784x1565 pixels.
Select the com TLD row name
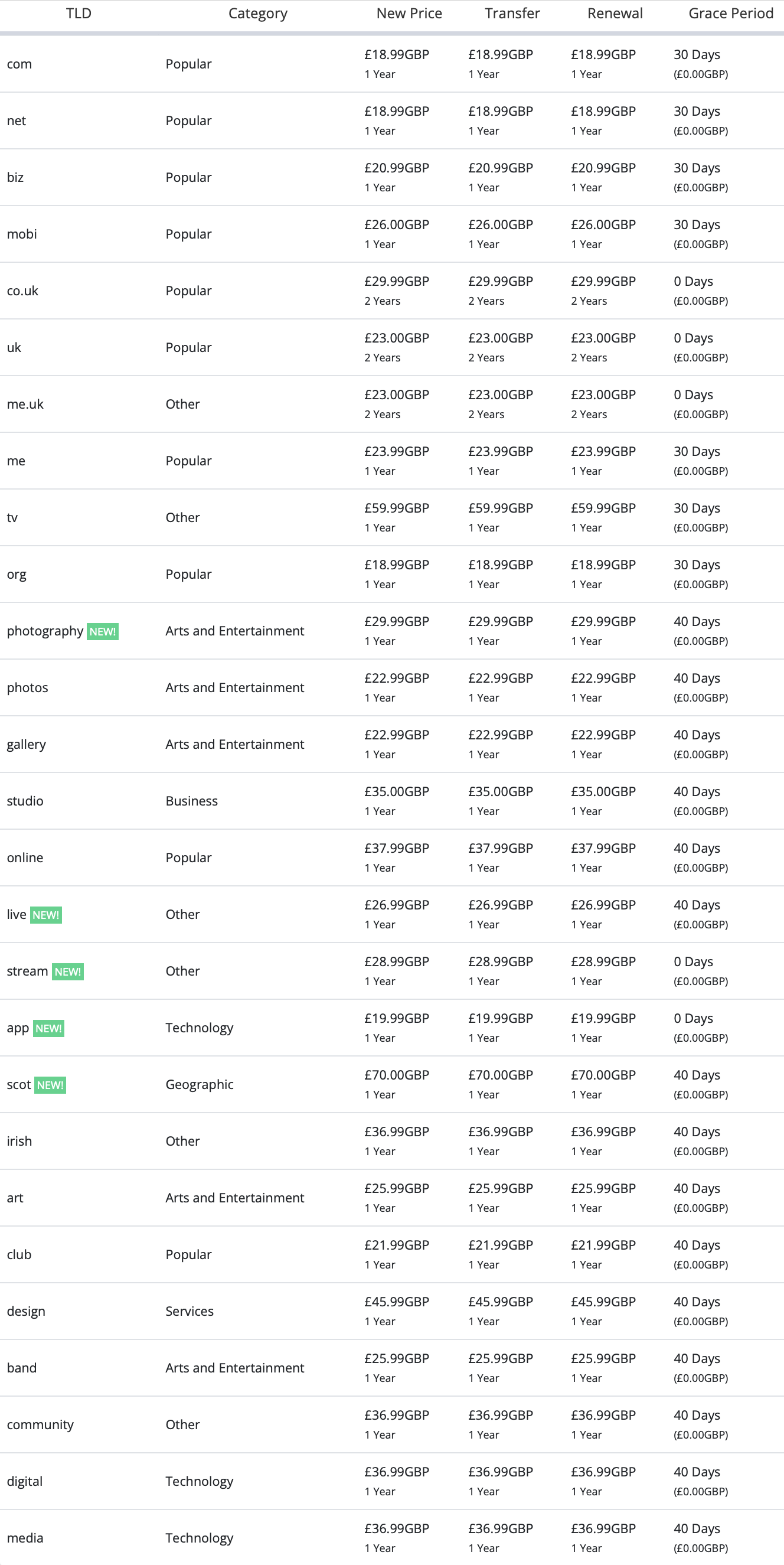coord(19,64)
